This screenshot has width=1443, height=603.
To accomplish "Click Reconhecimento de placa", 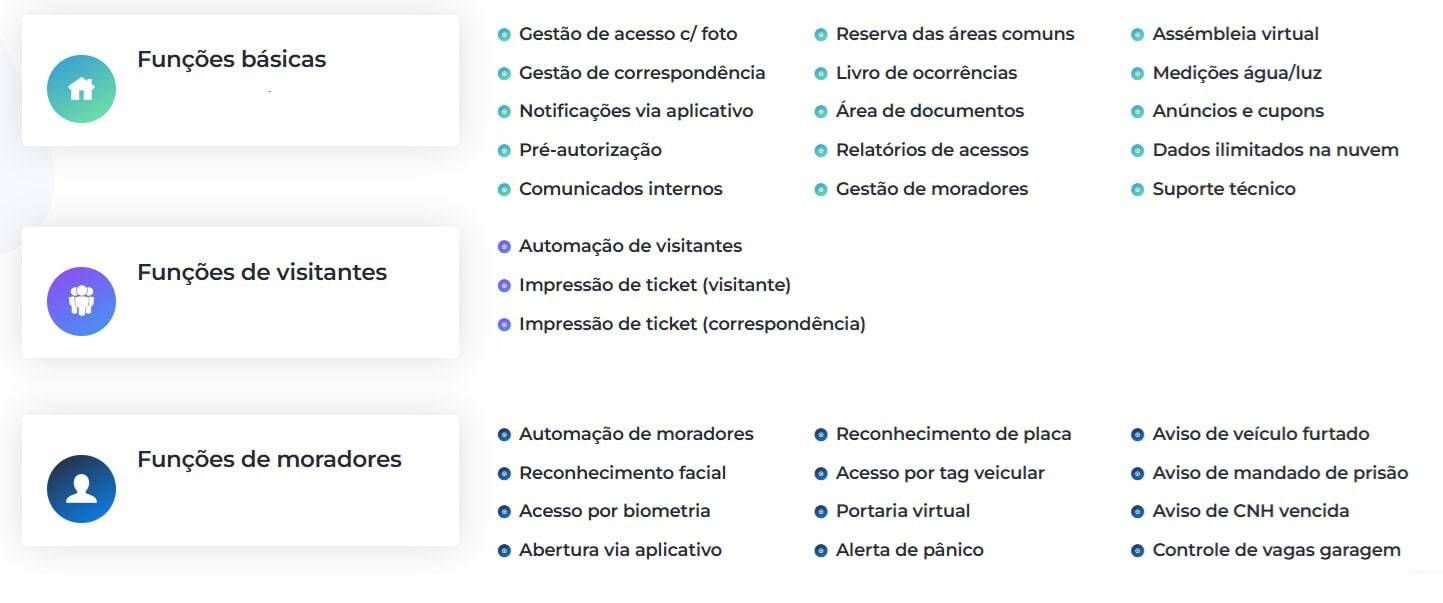I will click(952, 434).
